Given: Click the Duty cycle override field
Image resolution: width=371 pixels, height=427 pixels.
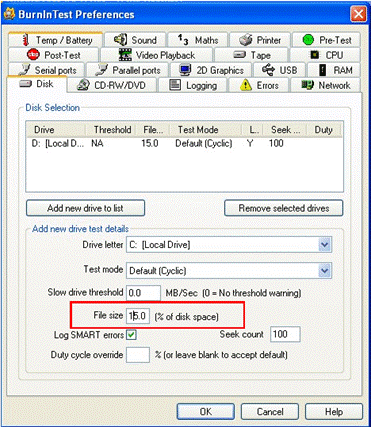Looking at the screenshot, I should coord(138,355).
